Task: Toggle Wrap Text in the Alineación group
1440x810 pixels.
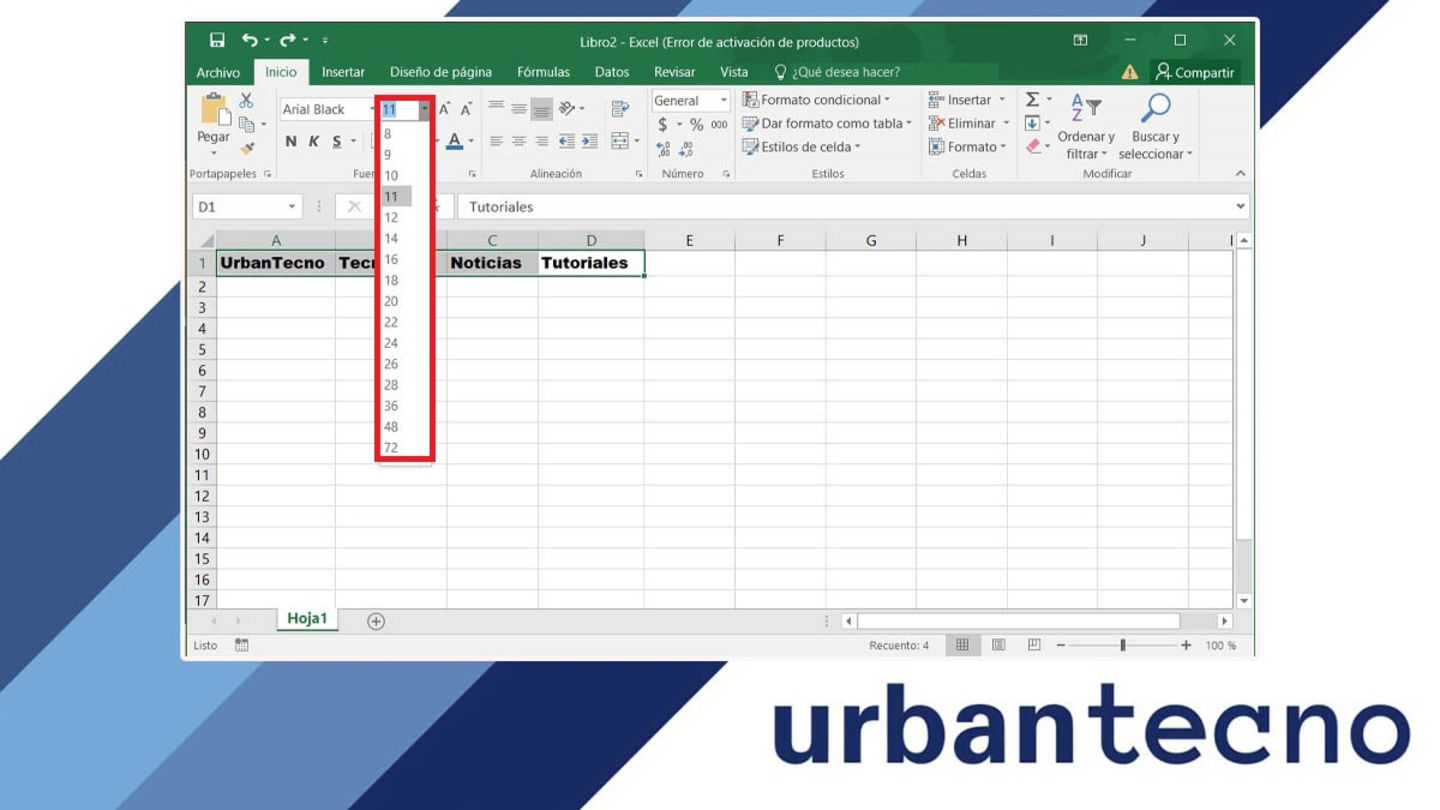Action: (620, 108)
